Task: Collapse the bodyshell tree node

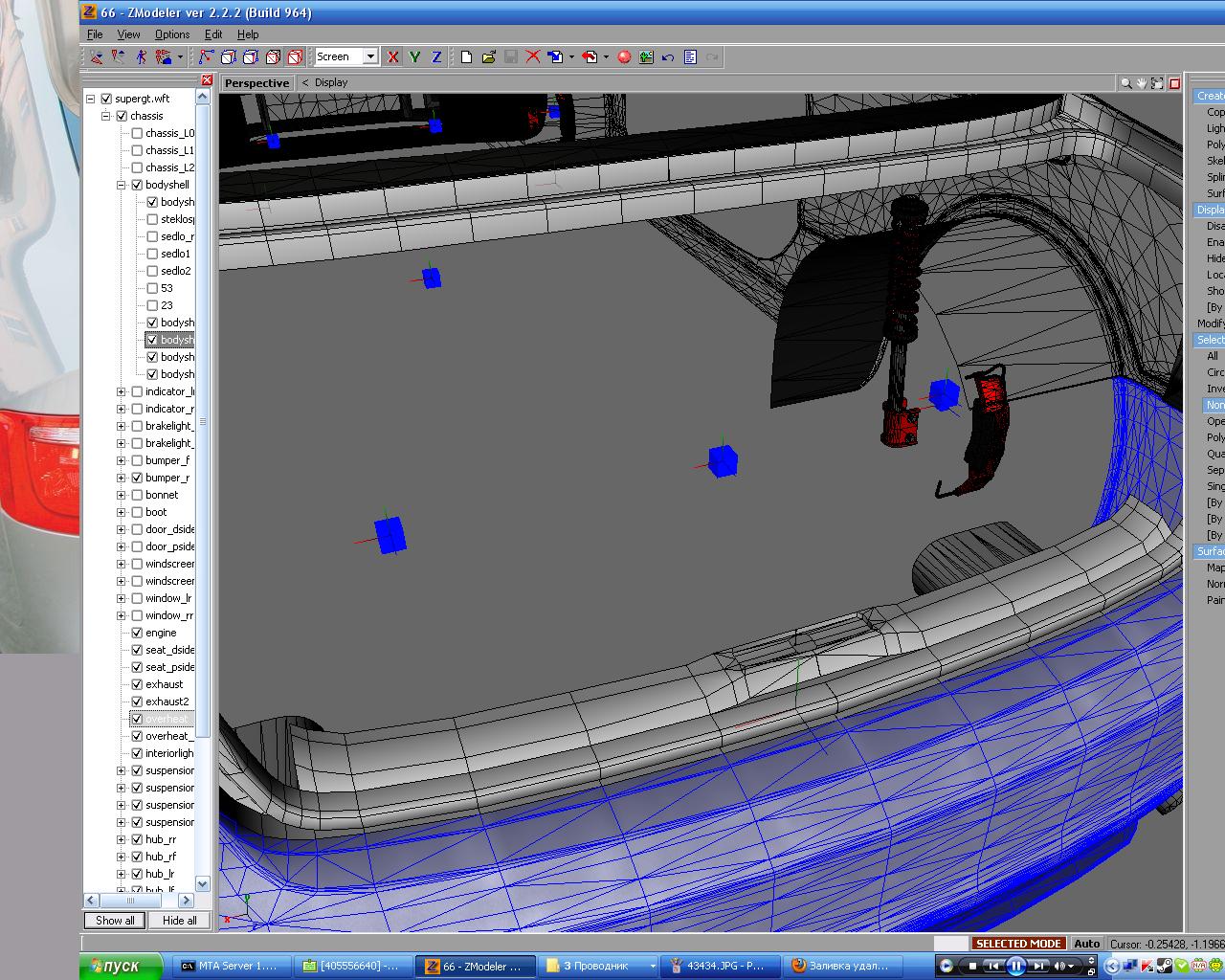Action: [122, 185]
